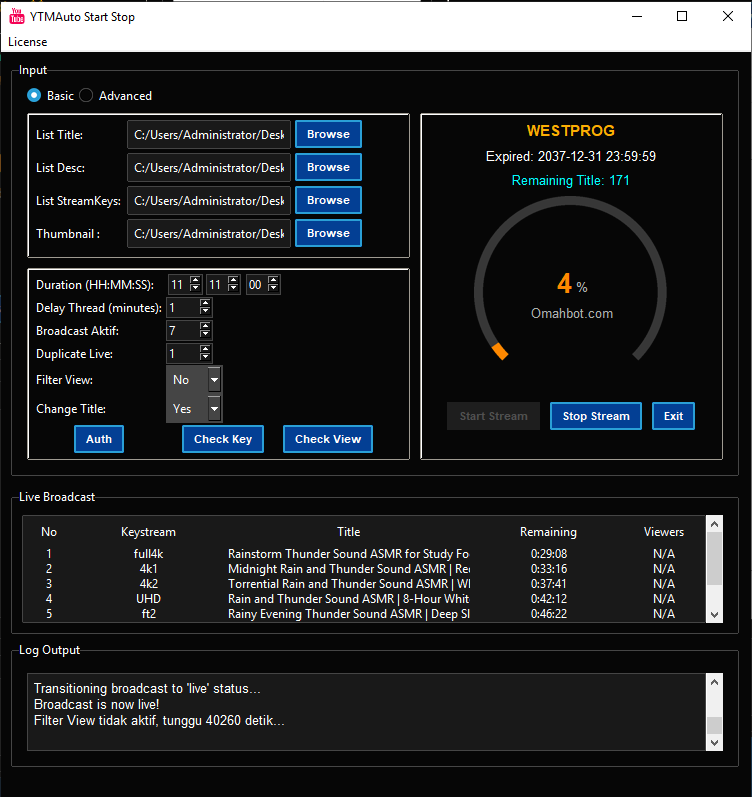Click Live Broadcast scrollbar up arrow
Viewport: 752px width, 797px height.
coord(714,524)
